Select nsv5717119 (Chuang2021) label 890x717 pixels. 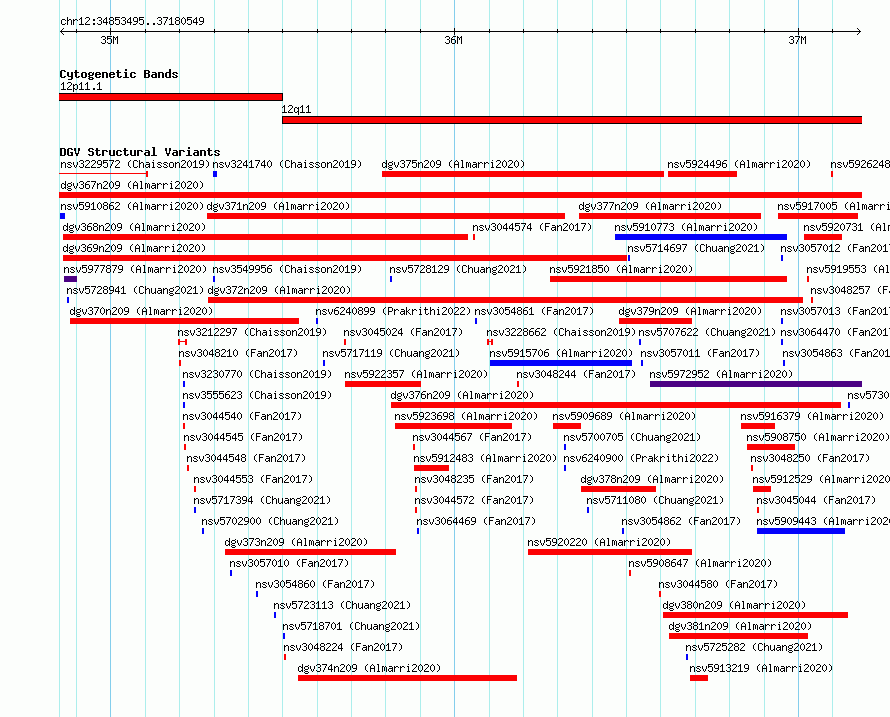391,353
